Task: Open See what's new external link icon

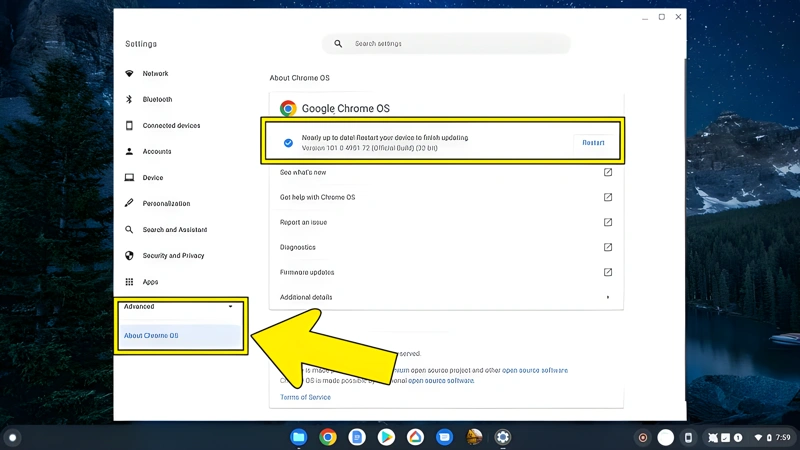Action: [608, 172]
